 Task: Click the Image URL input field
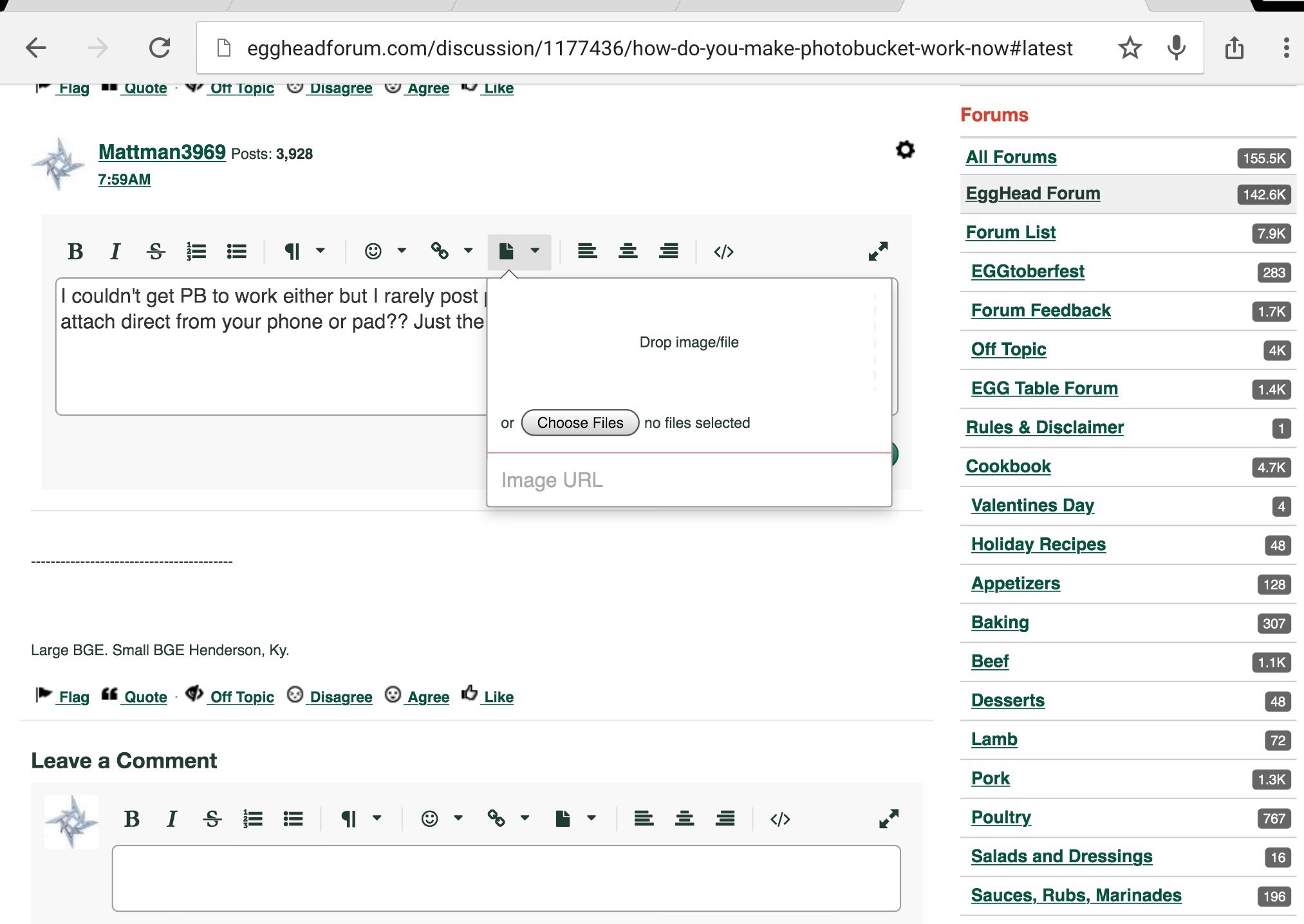tap(689, 480)
